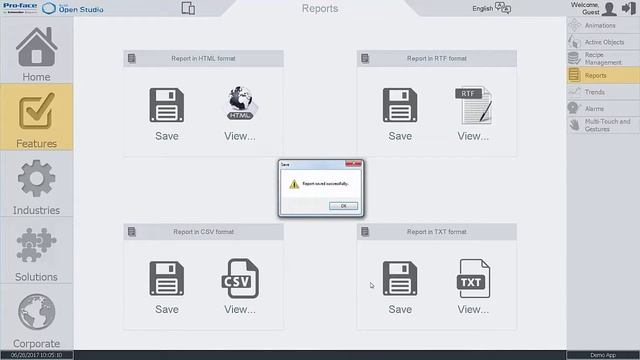Open the Features section
Image resolution: width=640 pixels, height=360 pixels.
[36, 117]
